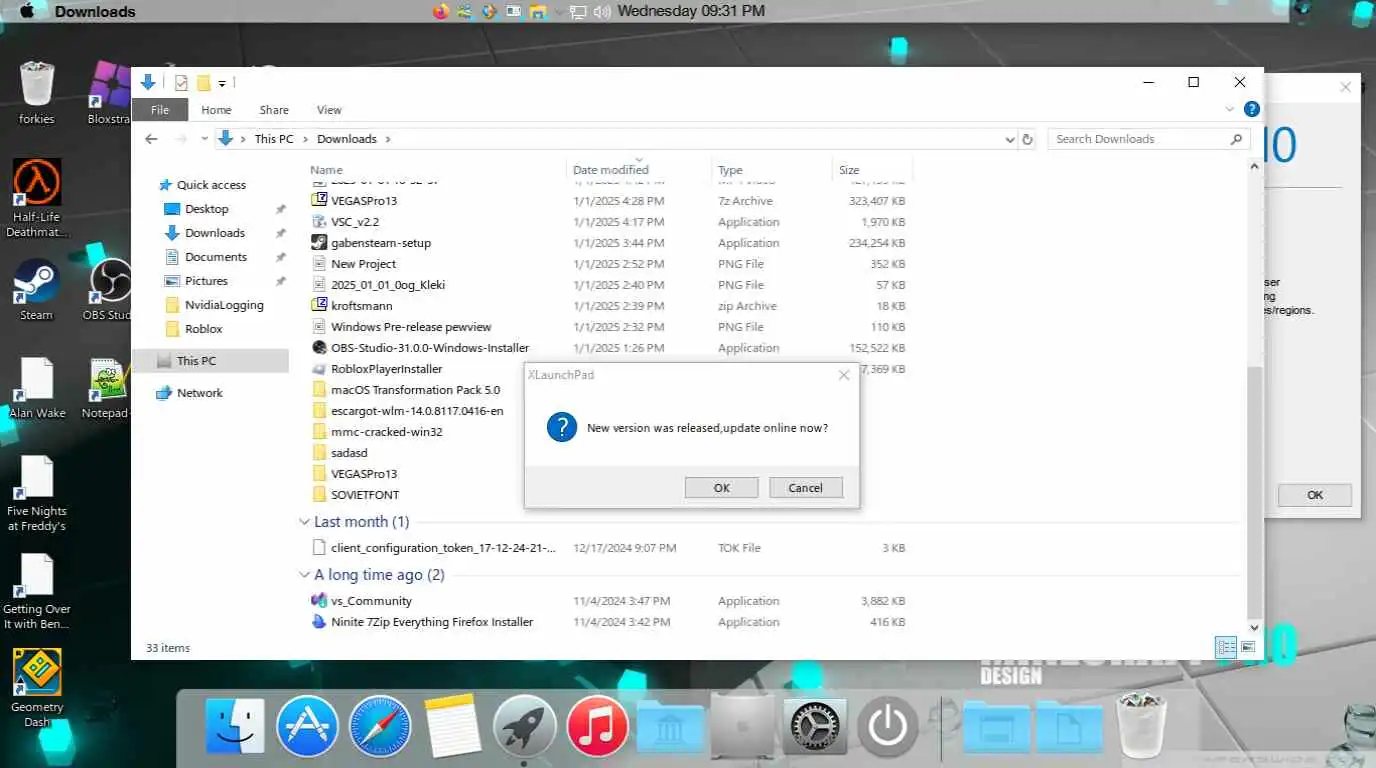Click the volume speaker icon in menu bar
The image size is (1376, 768).
pos(602,12)
